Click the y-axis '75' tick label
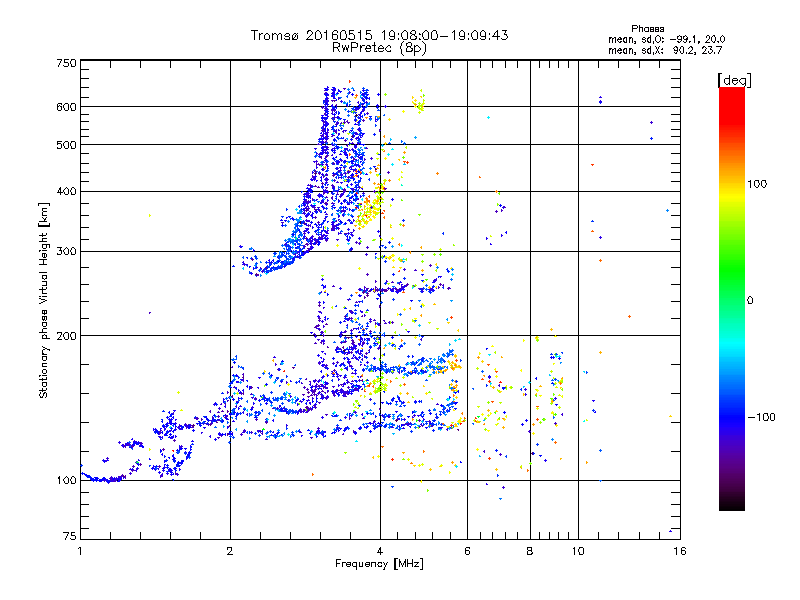The image size is (800, 600). pos(70,536)
